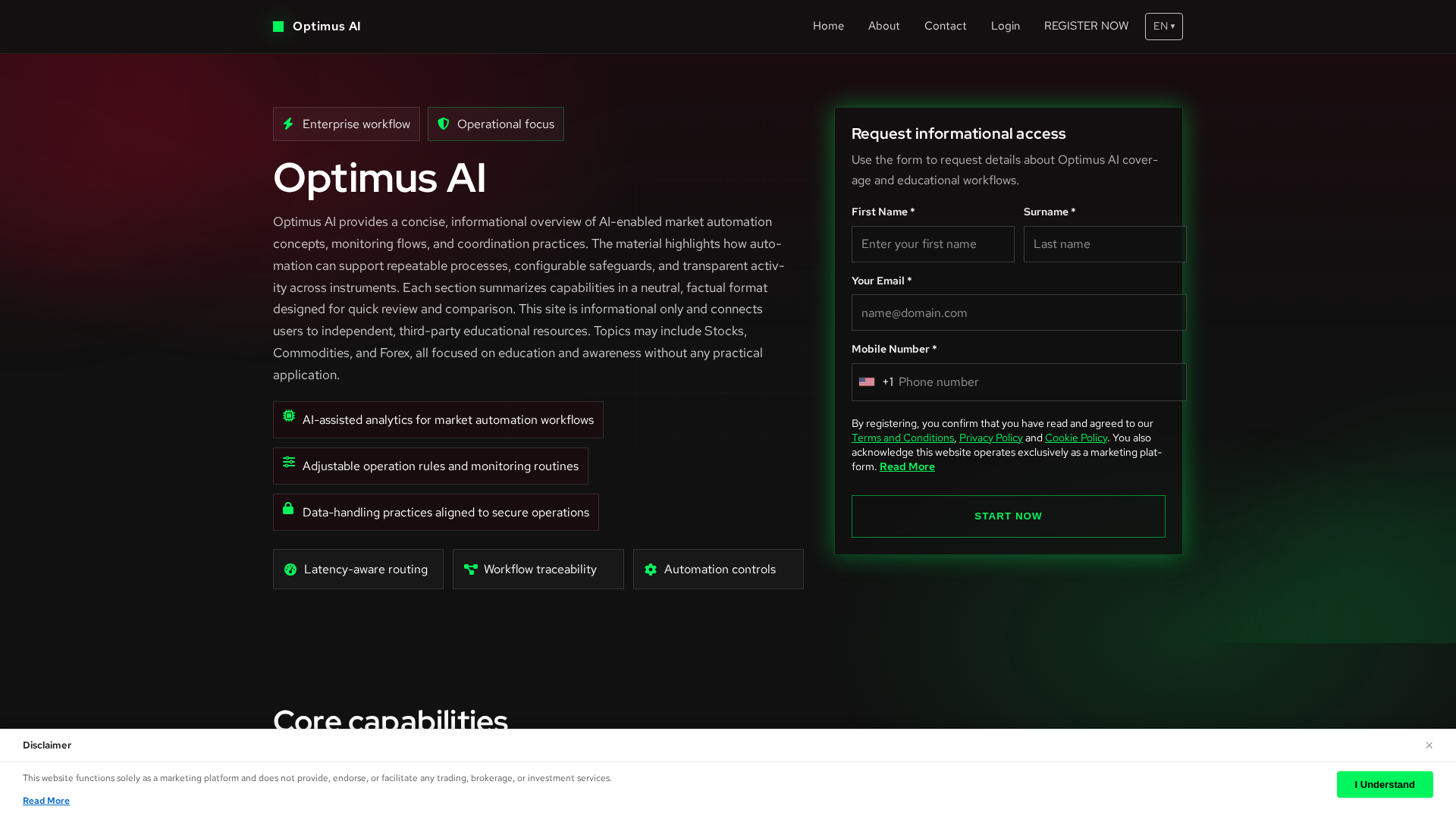The height and width of the screenshot is (819, 1456).
Task: Accept the disclaimer with I Understand
Action: point(1385,785)
